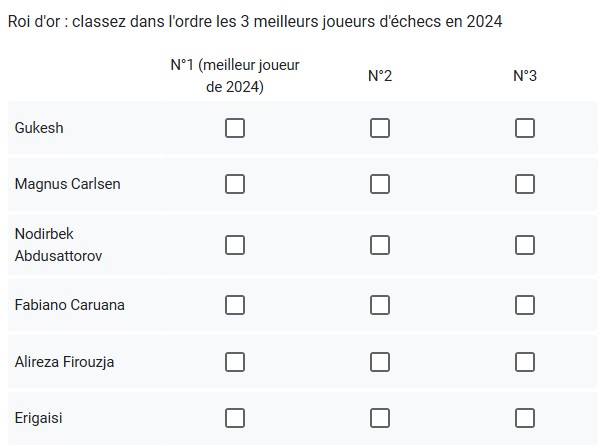This screenshot has width=600, height=448.
Task: Check Nodirbek Abdusattorov in N°2 column
Action: (380, 245)
